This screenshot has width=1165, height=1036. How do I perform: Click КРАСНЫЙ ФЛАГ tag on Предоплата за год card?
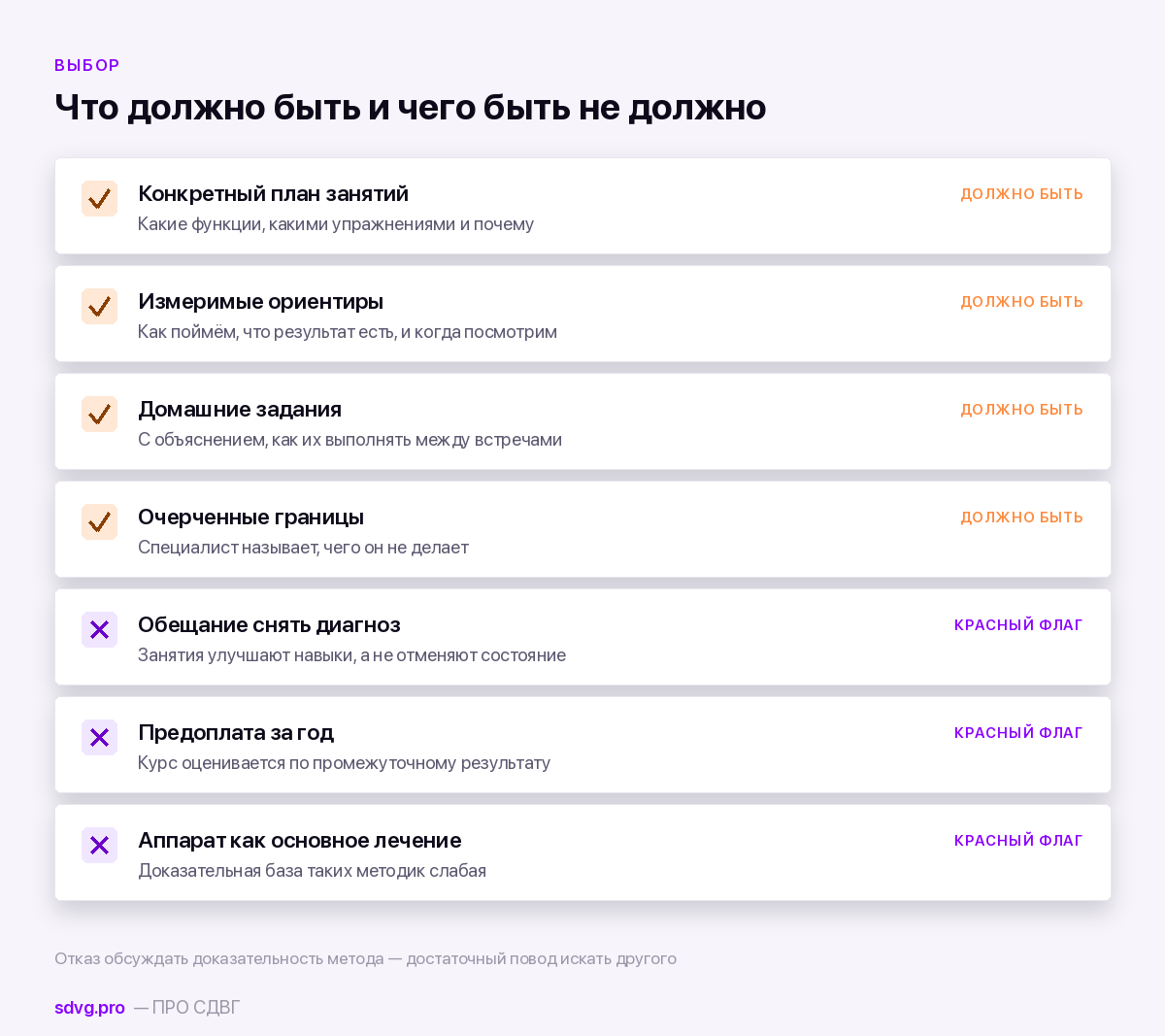coord(1018,733)
